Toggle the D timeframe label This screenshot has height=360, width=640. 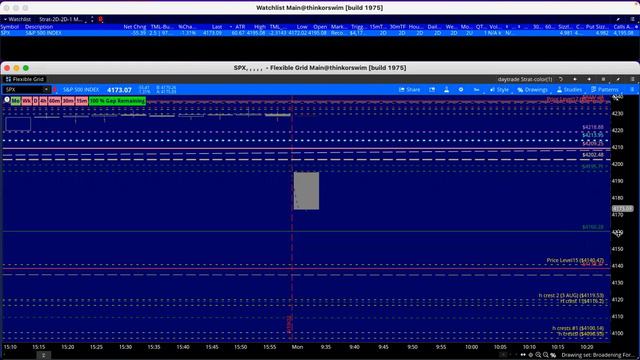(x=36, y=101)
